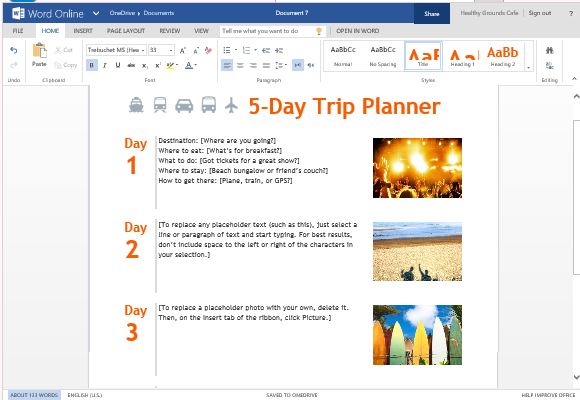Increase indent with the indent icon
This screenshot has width=580, height=400.
[x=279, y=50]
